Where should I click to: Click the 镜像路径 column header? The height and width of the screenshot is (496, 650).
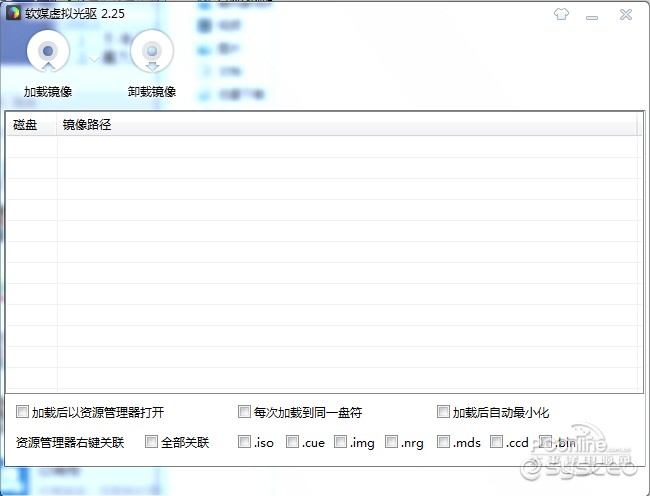point(347,124)
